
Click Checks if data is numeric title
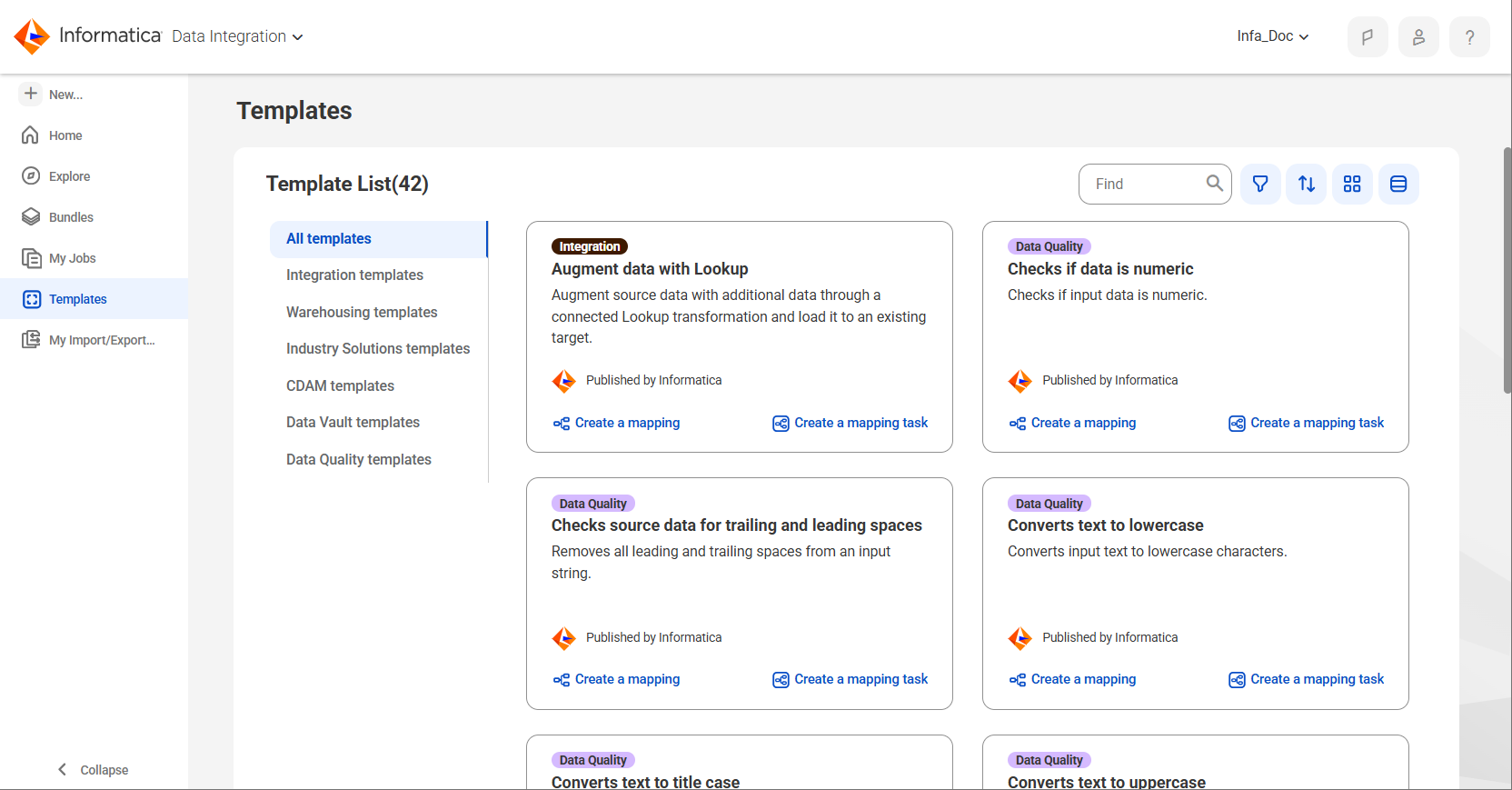coord(1100,269)
